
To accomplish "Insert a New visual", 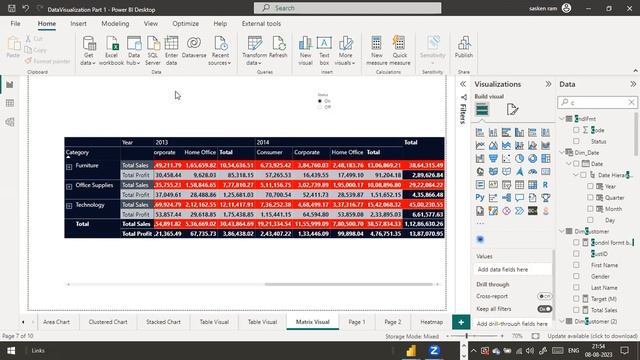I will click(x=305, y=51).
